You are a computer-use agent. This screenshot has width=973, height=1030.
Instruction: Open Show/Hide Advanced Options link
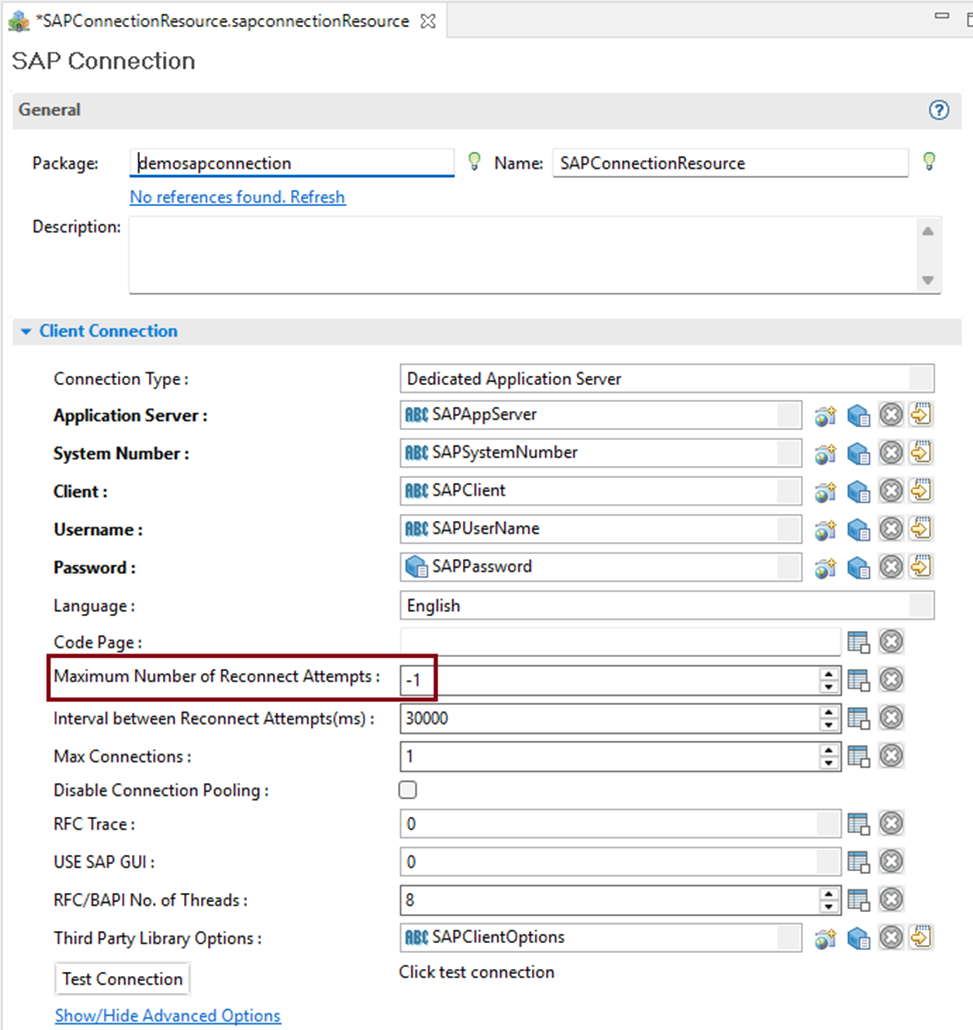168,1016
